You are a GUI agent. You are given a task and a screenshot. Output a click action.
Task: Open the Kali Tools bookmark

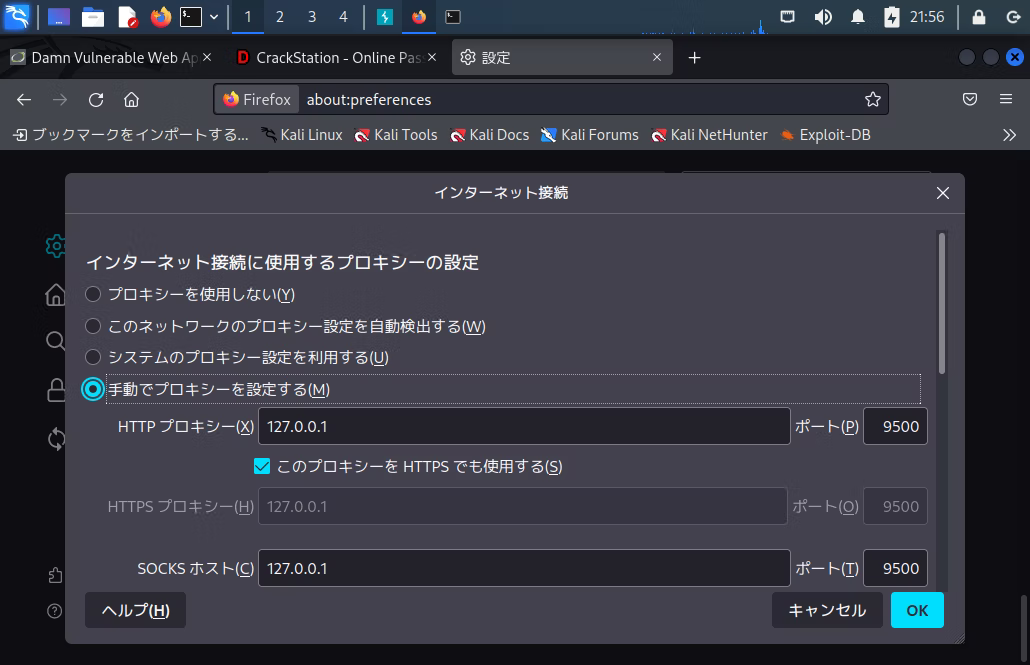pos(395,135)
